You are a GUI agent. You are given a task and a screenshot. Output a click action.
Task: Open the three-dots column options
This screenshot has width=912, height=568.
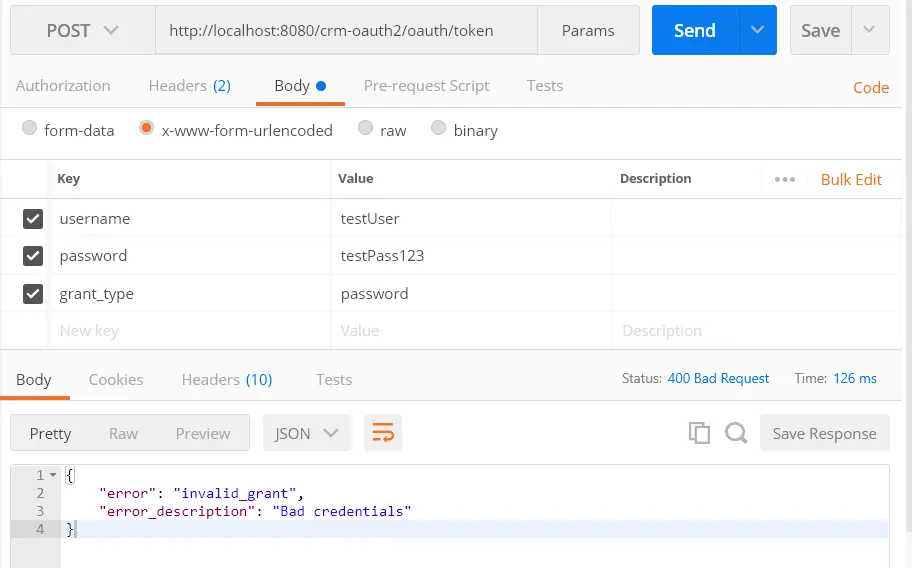point(785,180)
